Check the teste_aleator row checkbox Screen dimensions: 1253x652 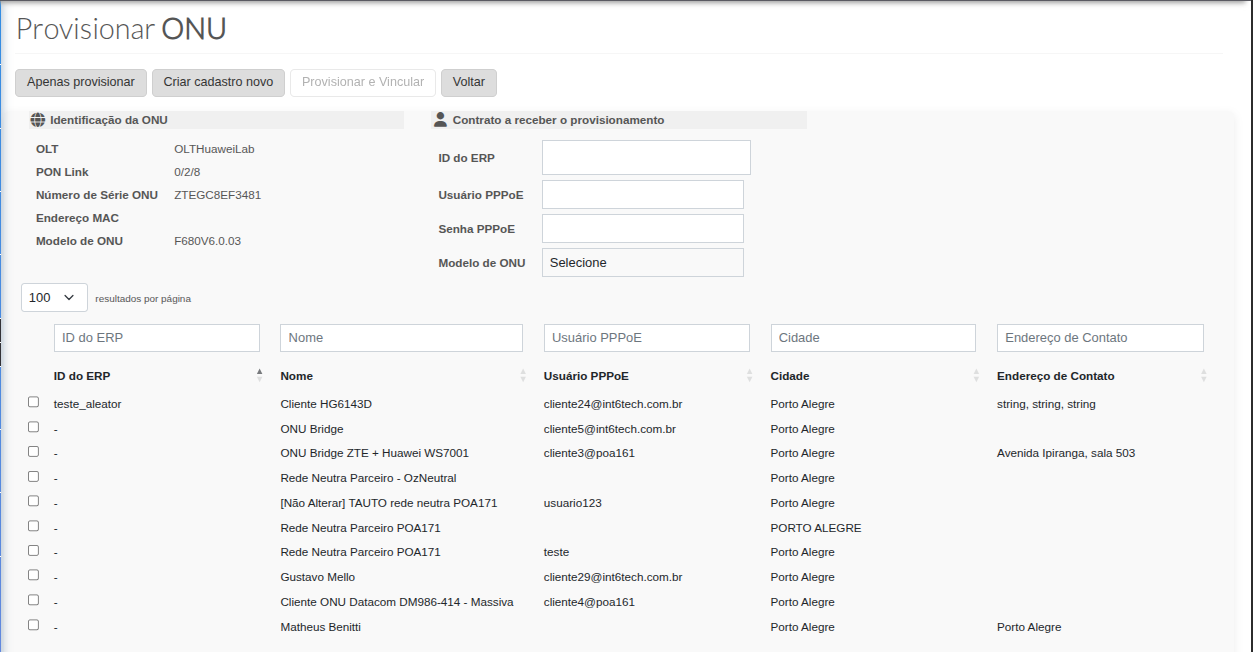34,402
